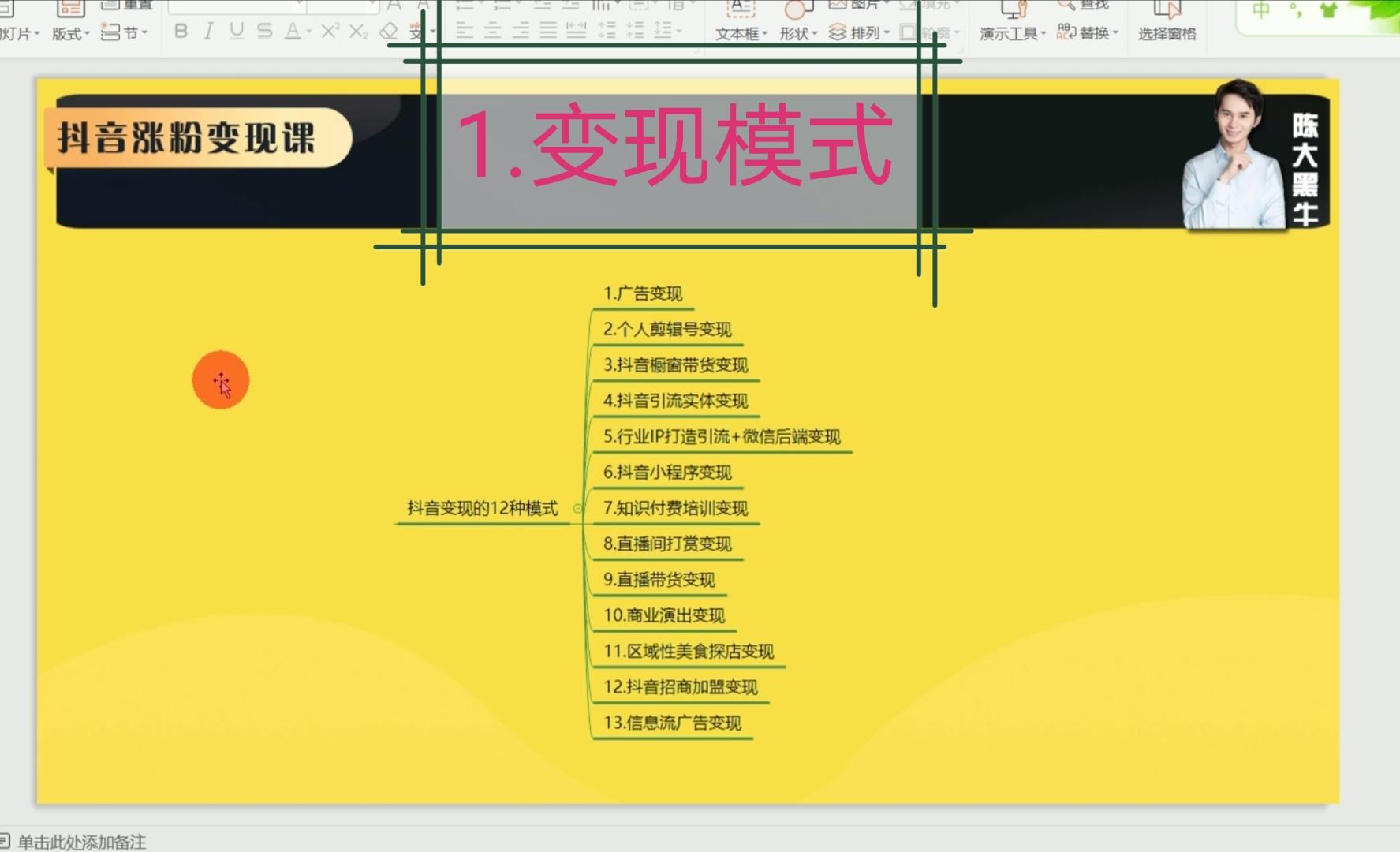
Task: Apply superscript formatting
Action: tap(330, 32)
